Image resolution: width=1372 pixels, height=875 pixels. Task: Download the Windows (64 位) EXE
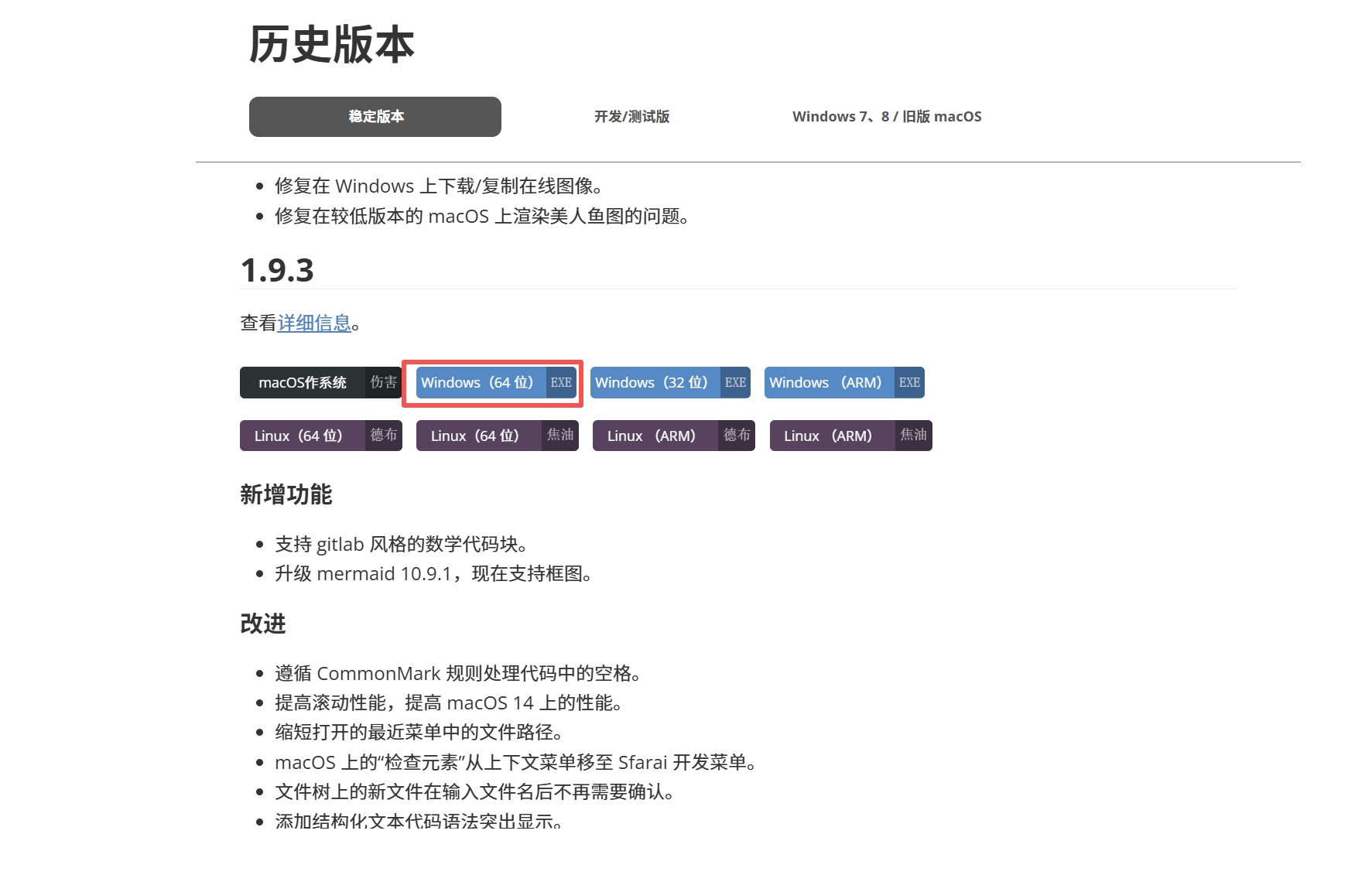(496, 382)
